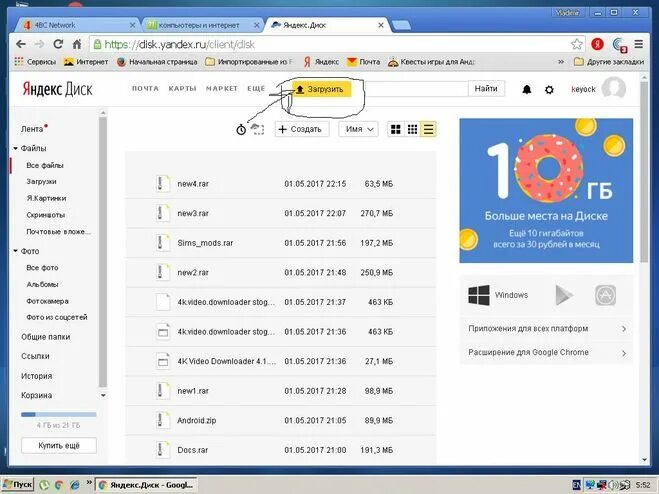Screen dimensions: 659x494
Task: Open the Создать create button
Action: coord(302,129)
